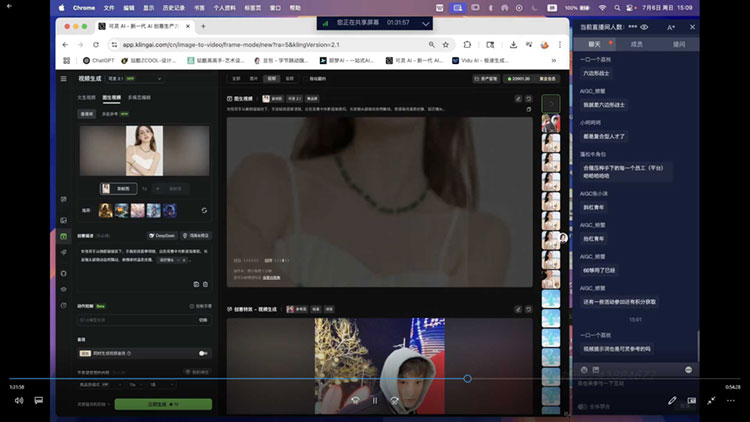Expand the Kling model version dropdown
The image size is (750, 422).
(135, 78)
